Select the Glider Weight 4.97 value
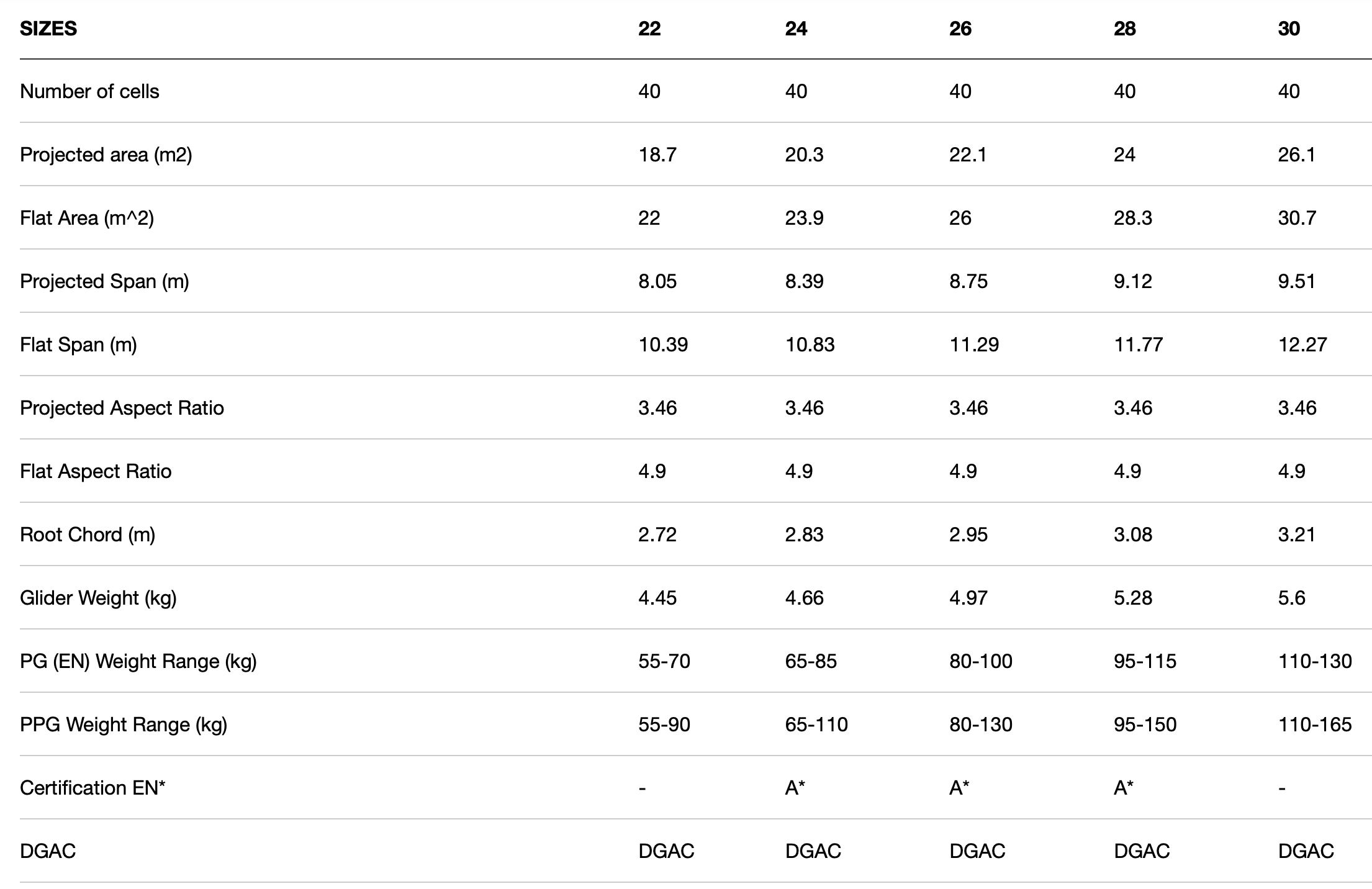The width and height of the screenshot is (1372, 889). click(x=968, y=598)
